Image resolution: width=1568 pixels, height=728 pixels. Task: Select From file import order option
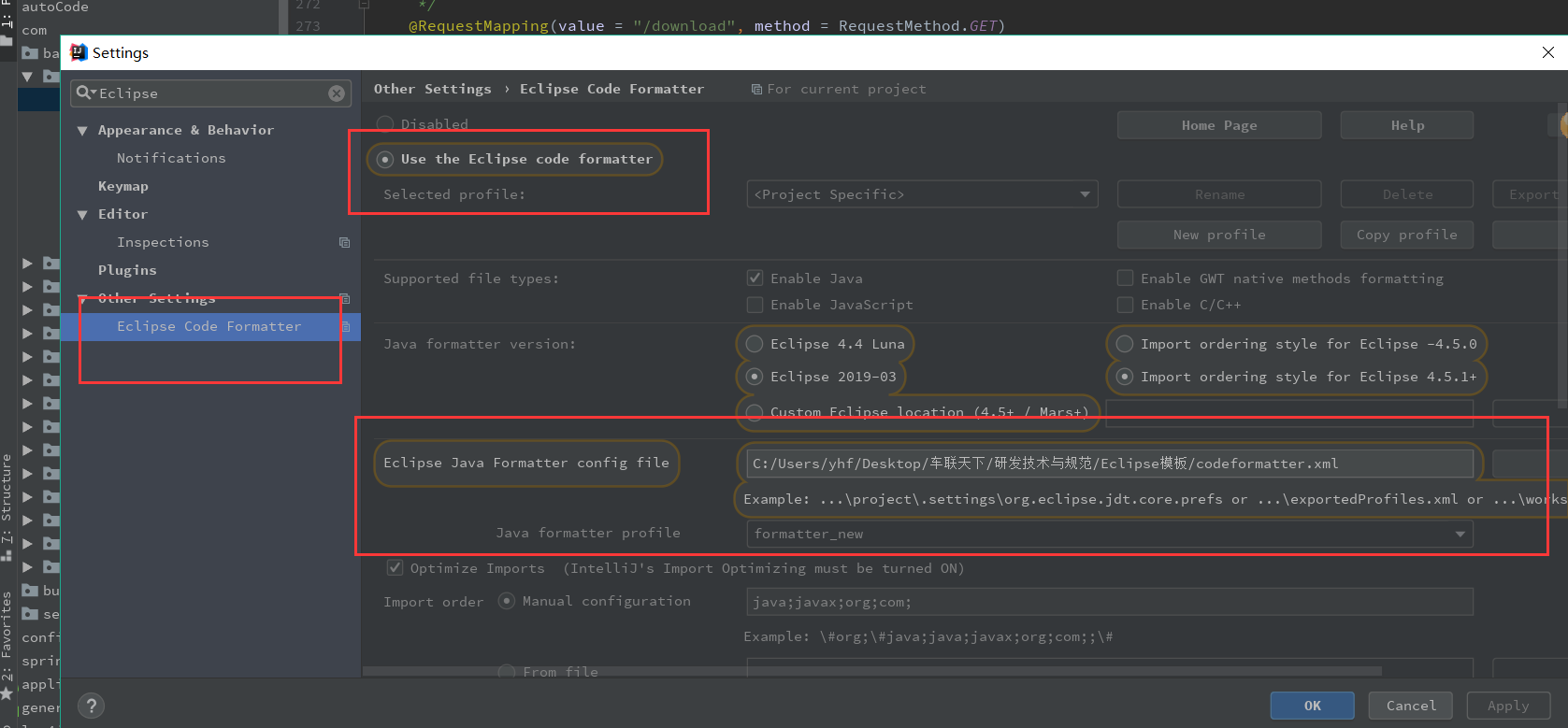(x=507, y=672)
